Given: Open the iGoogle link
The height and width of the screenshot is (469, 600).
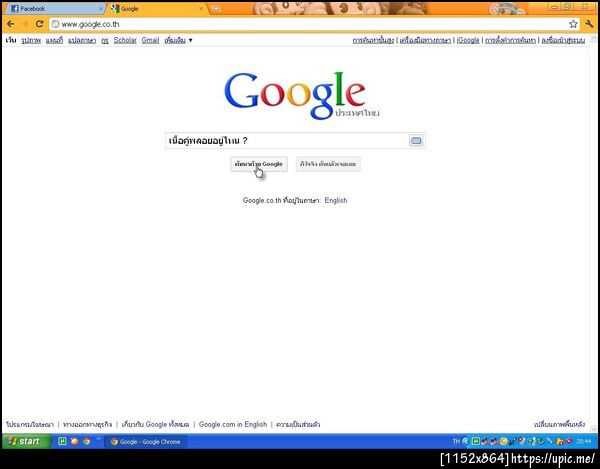Looking at the screenshot, I should 468,40.
